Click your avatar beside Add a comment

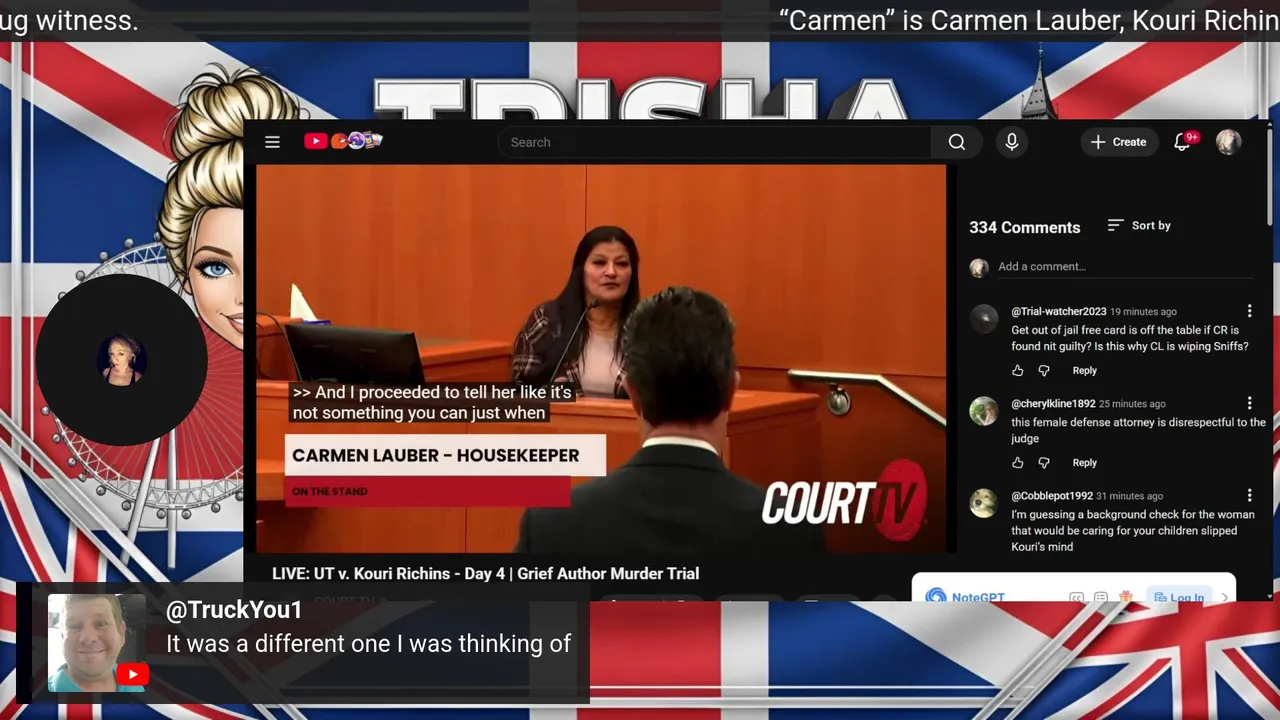pyautogui.click(x=979, y=267)
